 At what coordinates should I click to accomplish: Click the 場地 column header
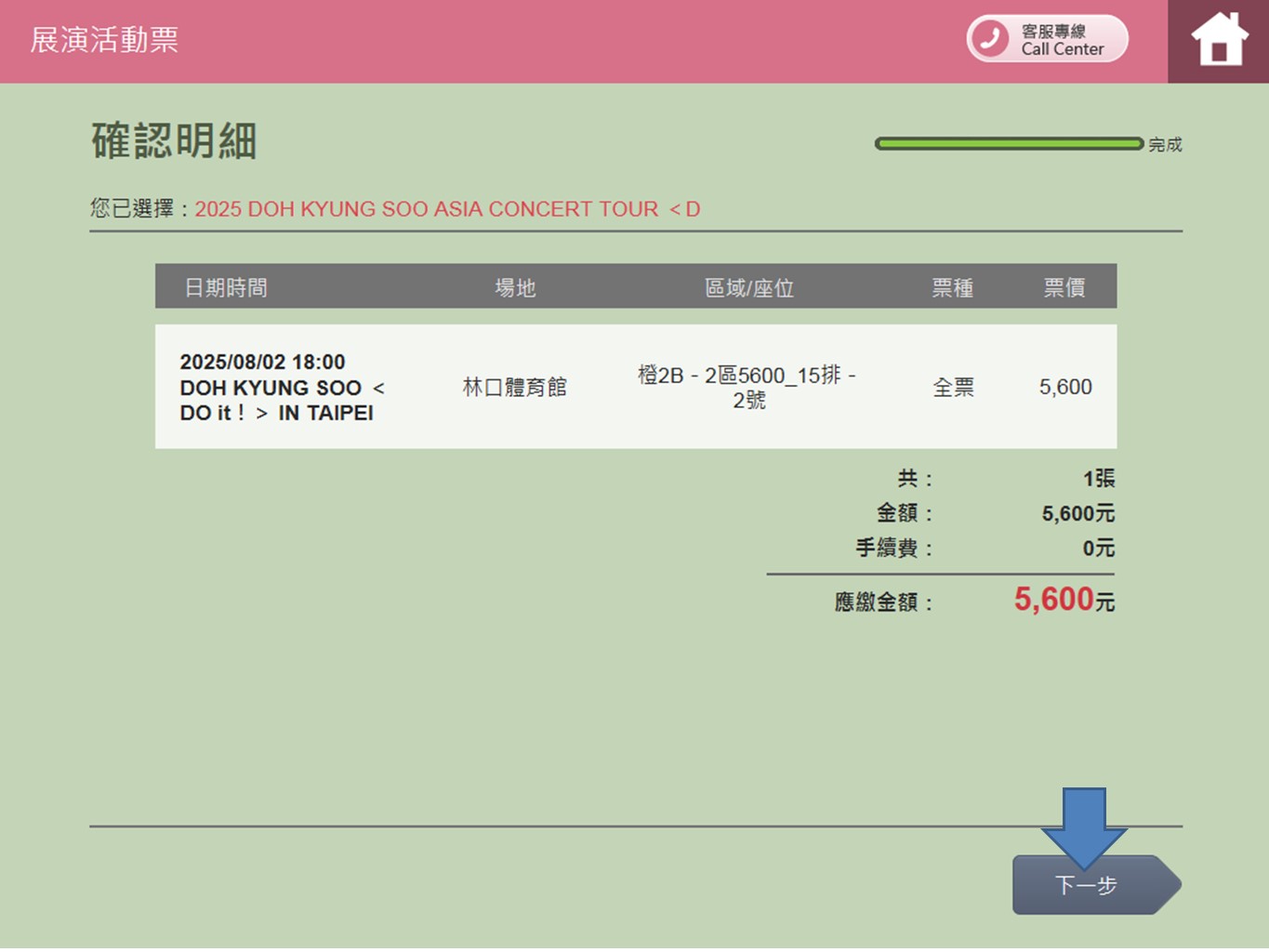(515, 287)
